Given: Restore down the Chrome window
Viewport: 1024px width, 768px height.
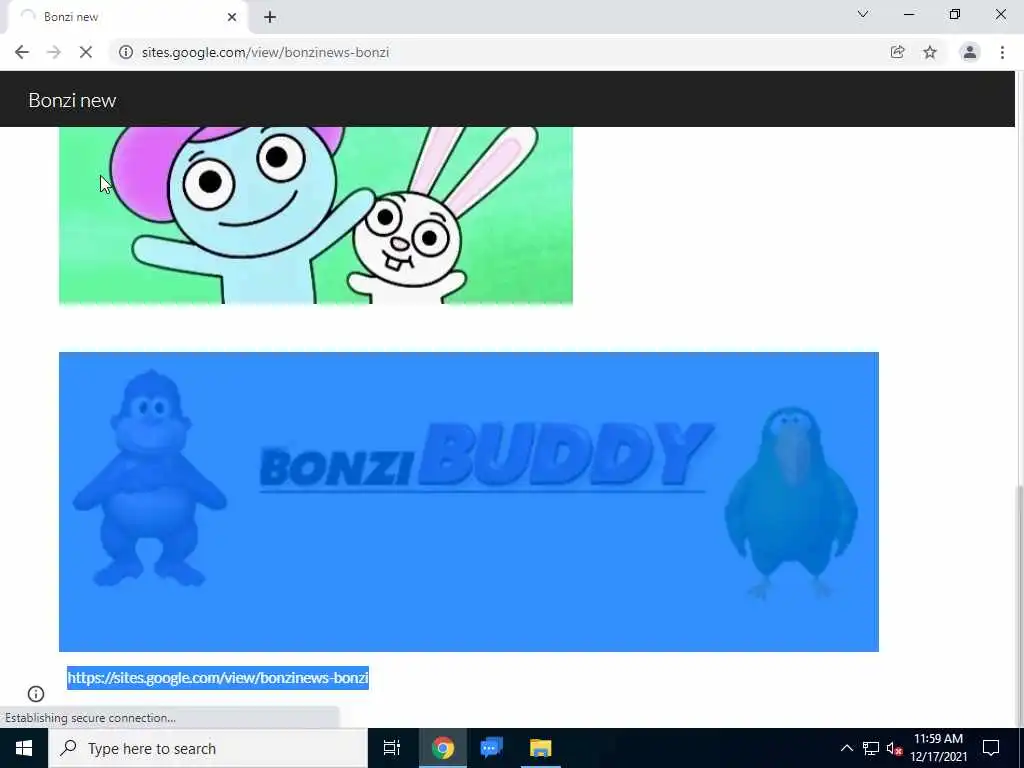Looking at the screenshot, I should [x=955, y=14].
